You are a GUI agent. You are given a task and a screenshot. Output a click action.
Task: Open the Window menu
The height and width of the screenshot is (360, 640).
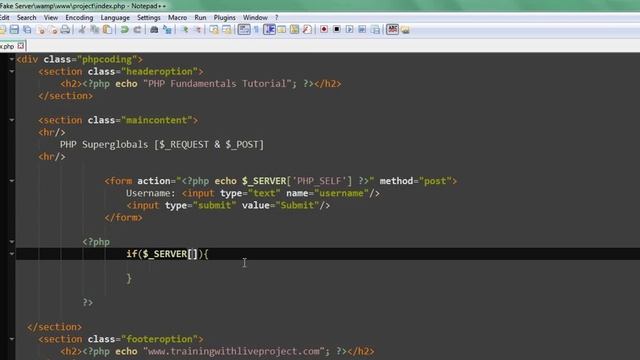(255, 18)
